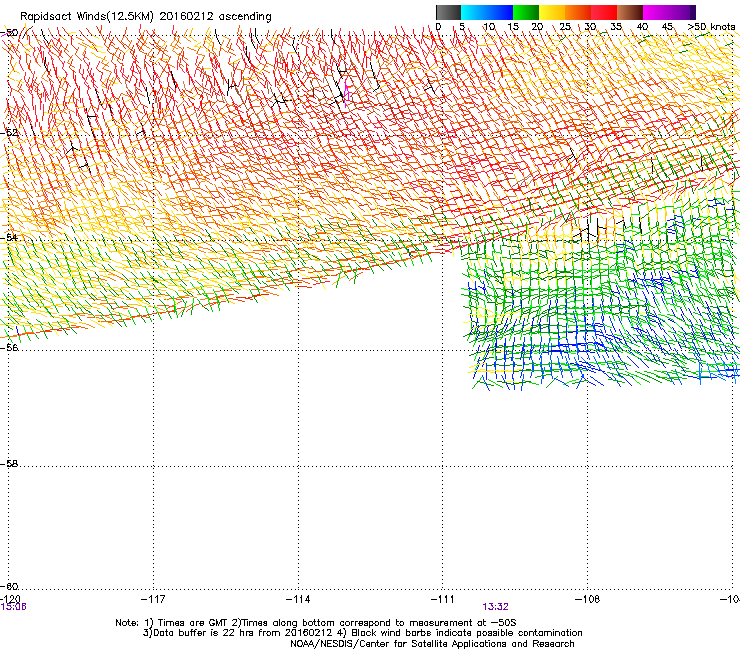Click the legend number '10'
Screen dimensions: 740x650
coord(489,27)
